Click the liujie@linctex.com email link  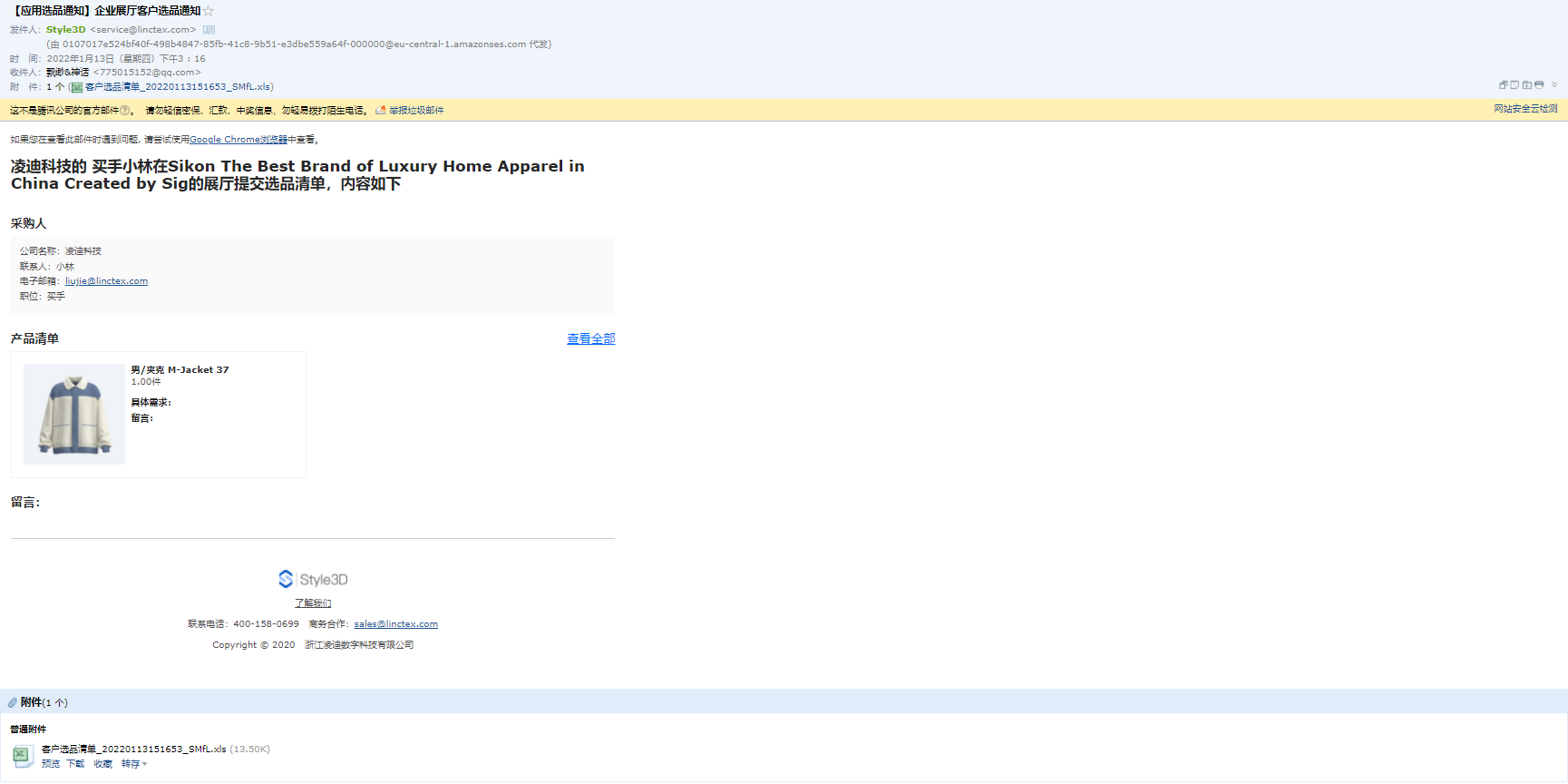(106, 281)
